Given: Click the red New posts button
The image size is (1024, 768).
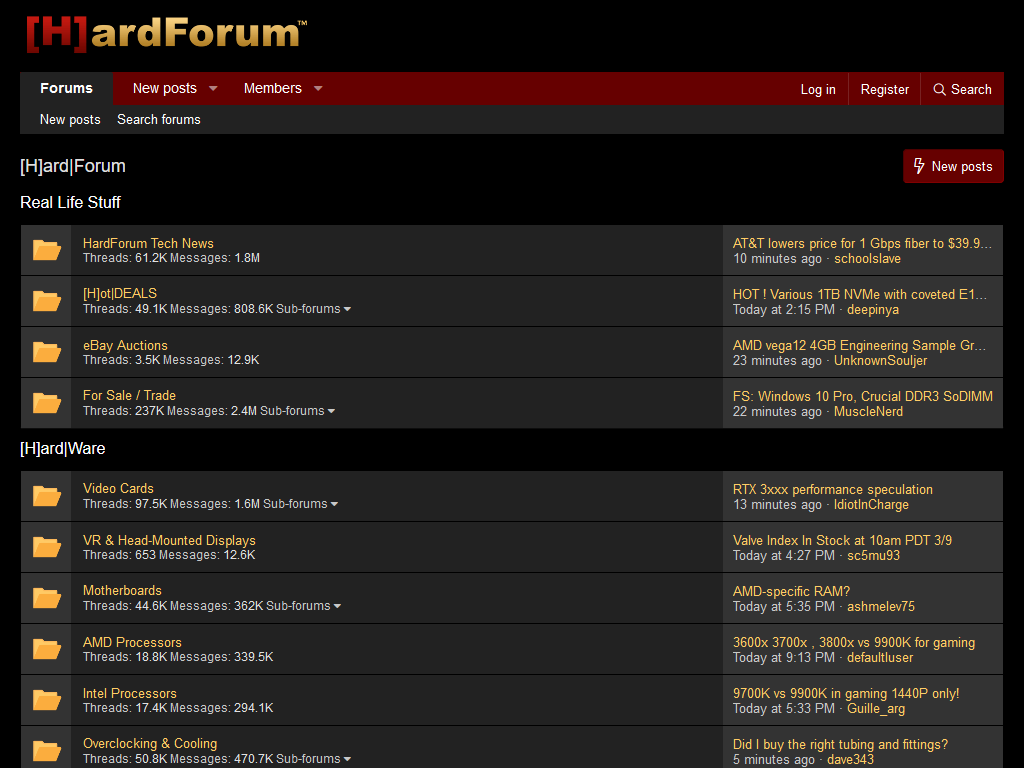Looking at the screenshot, I should (x=953, y=167).
